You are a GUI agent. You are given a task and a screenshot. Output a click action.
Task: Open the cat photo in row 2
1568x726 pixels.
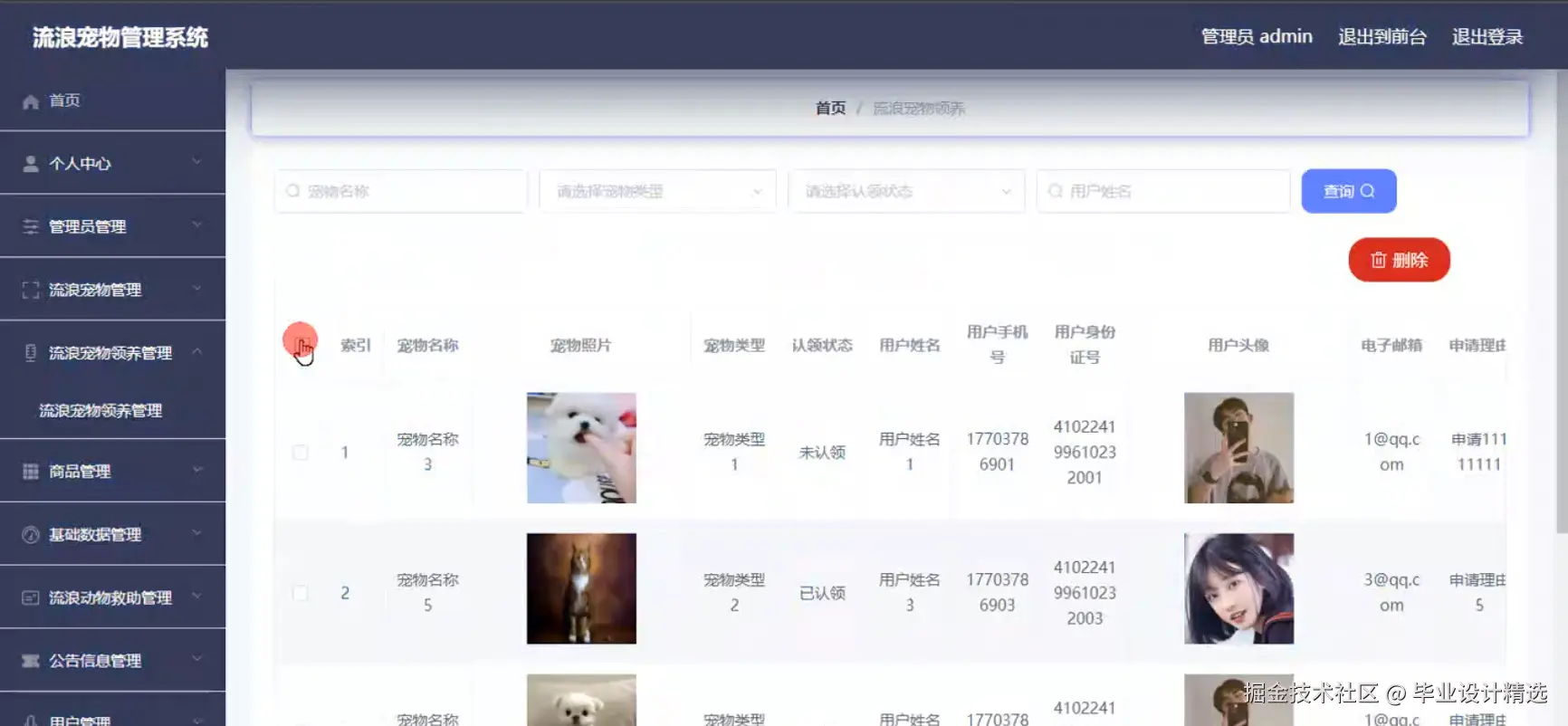click(581, 588)
